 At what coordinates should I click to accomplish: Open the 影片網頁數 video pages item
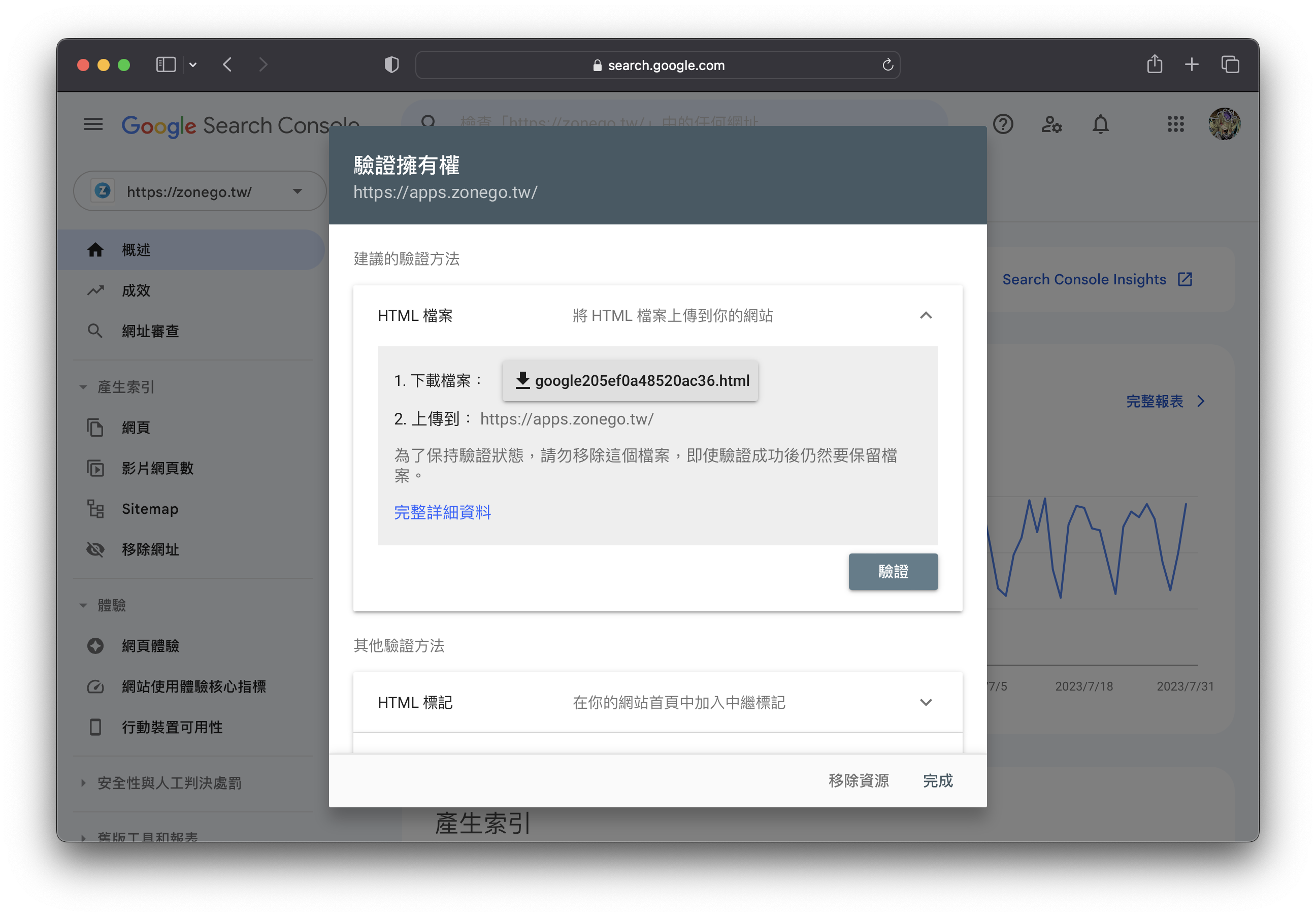pyautogui.click(x=191, y=468)
